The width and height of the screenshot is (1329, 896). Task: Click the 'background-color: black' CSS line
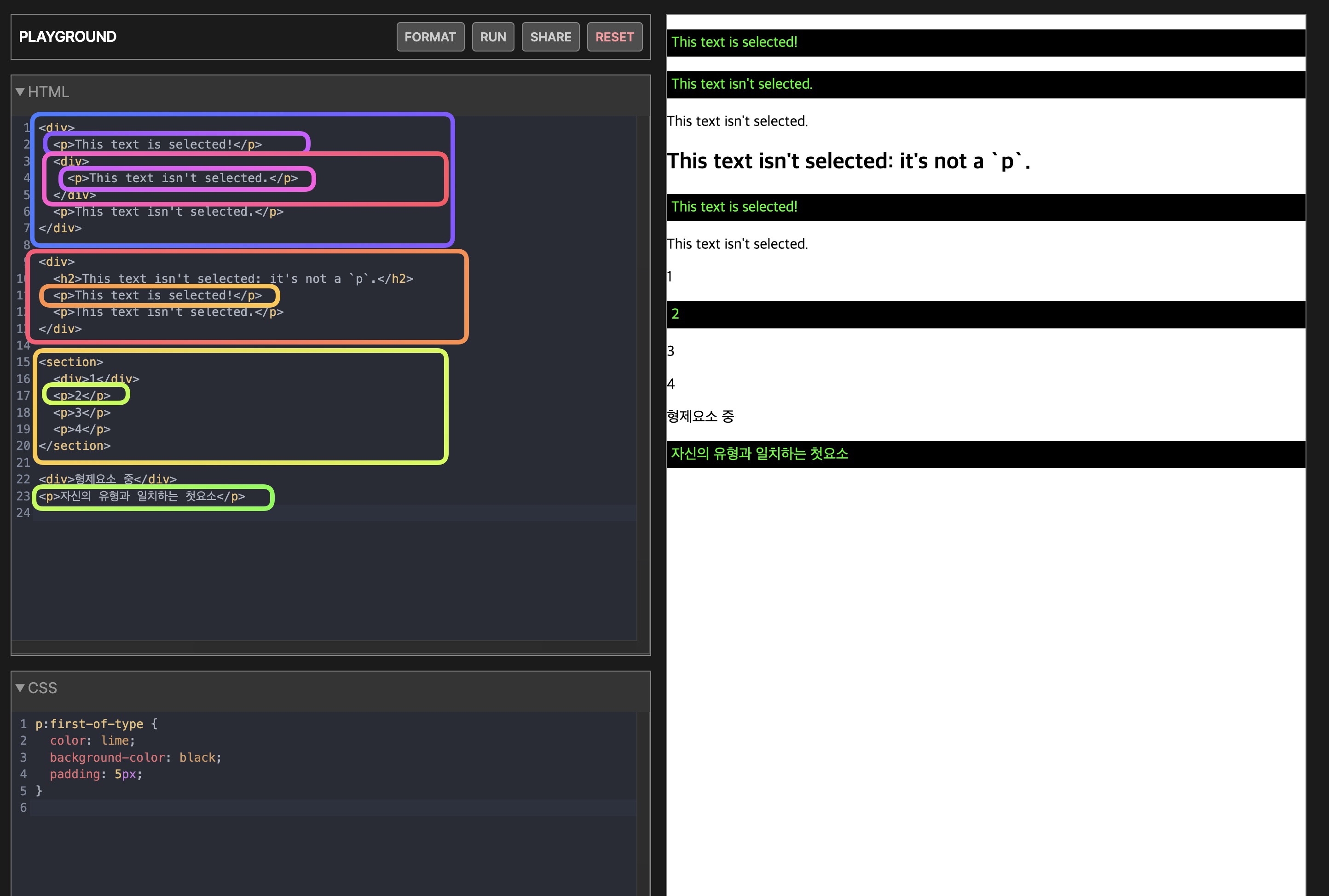pyautogui.click(x=135, y=758)
